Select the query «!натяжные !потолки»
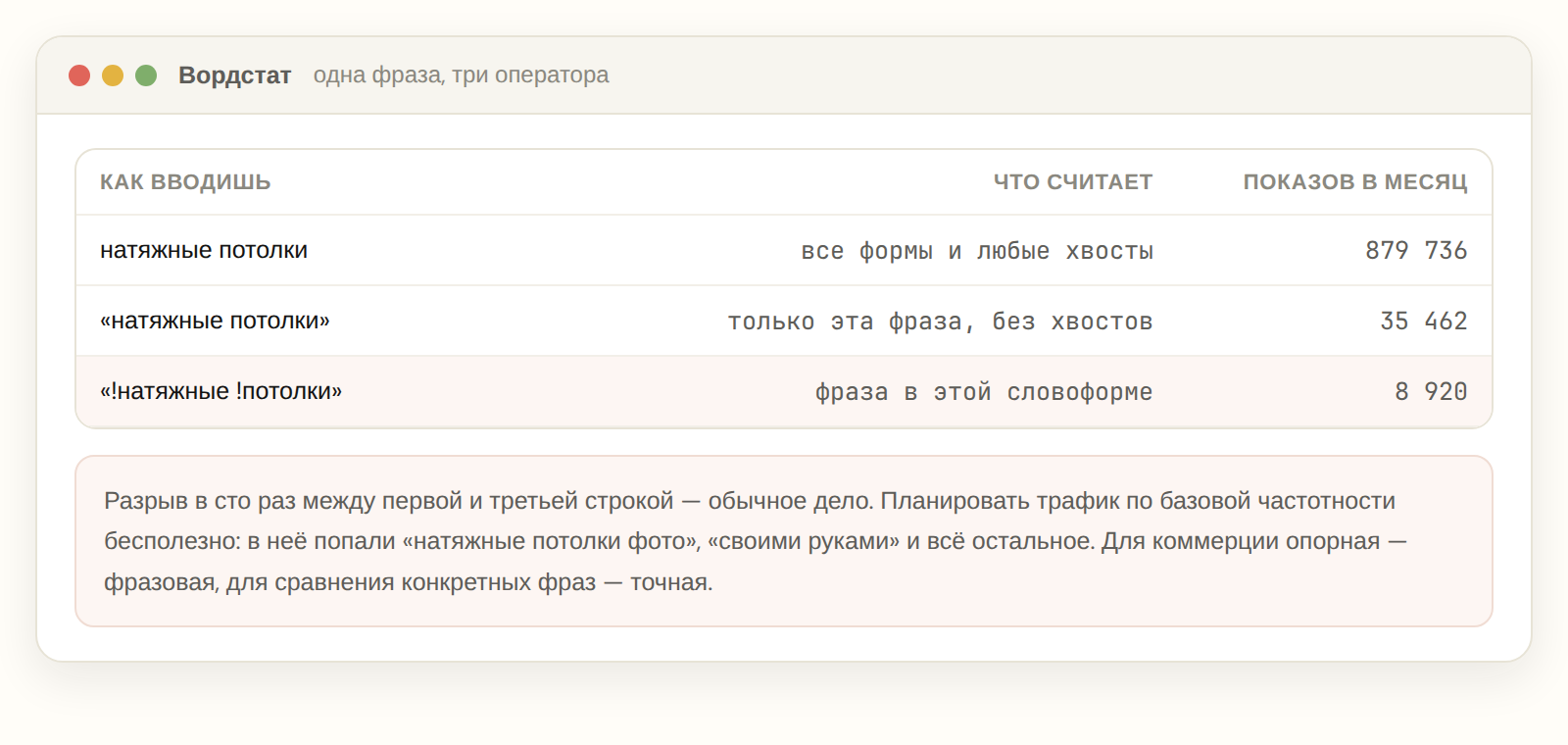Viewport: 1568px width, 745px height. 220,391
